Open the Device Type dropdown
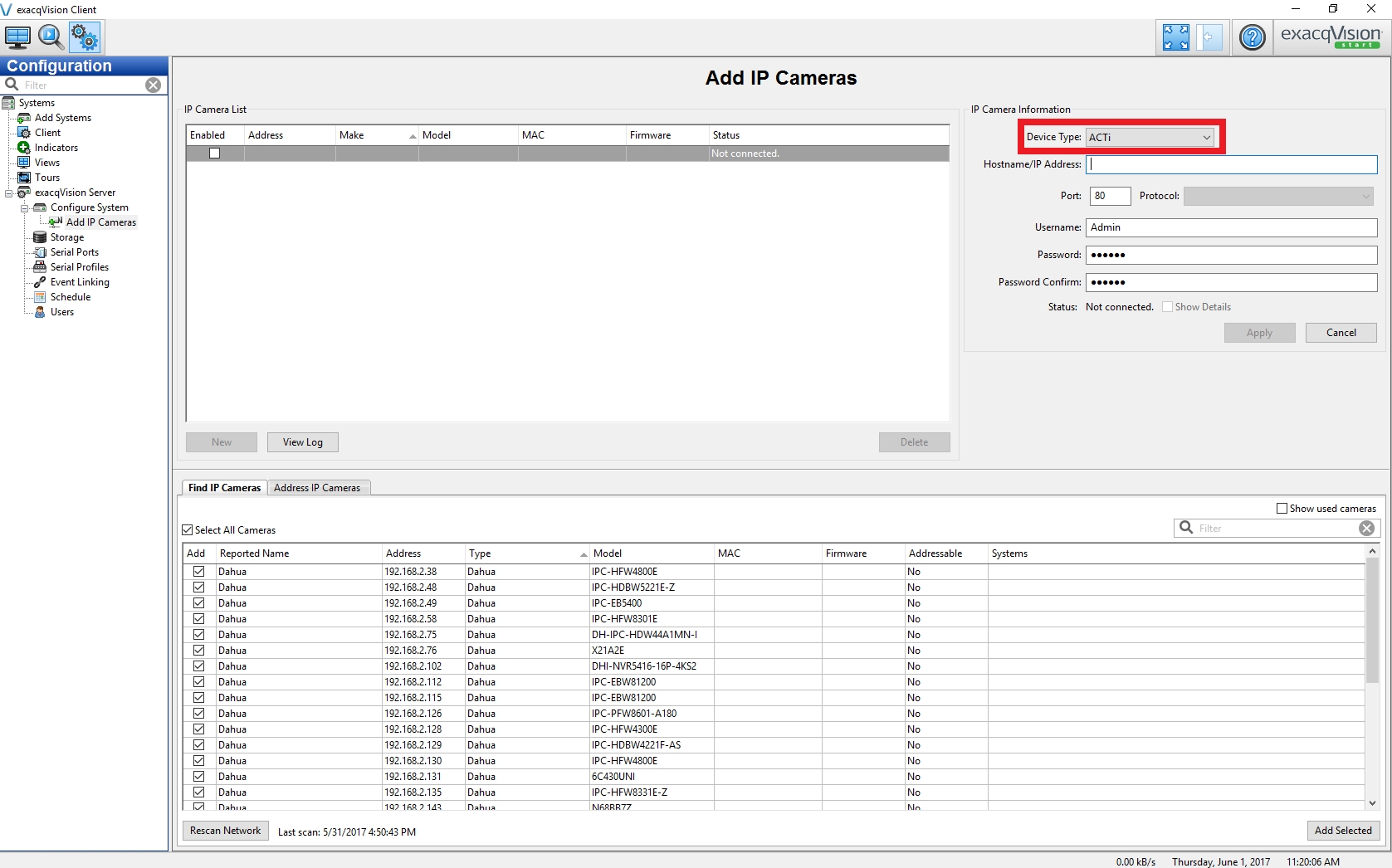The height and width of the screenshot is (868, 1392). click(x=1150, y=138)
